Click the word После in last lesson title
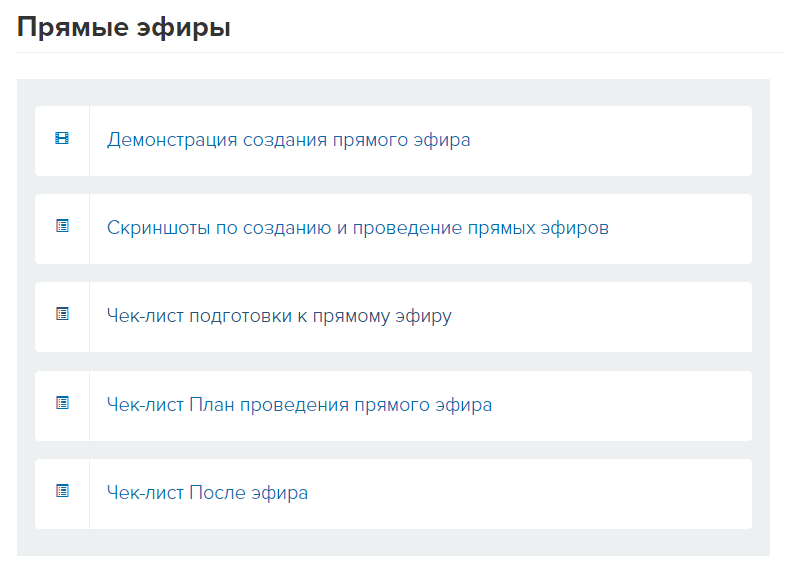This screenshot has height=577, width=785. [x=217, y=492]
